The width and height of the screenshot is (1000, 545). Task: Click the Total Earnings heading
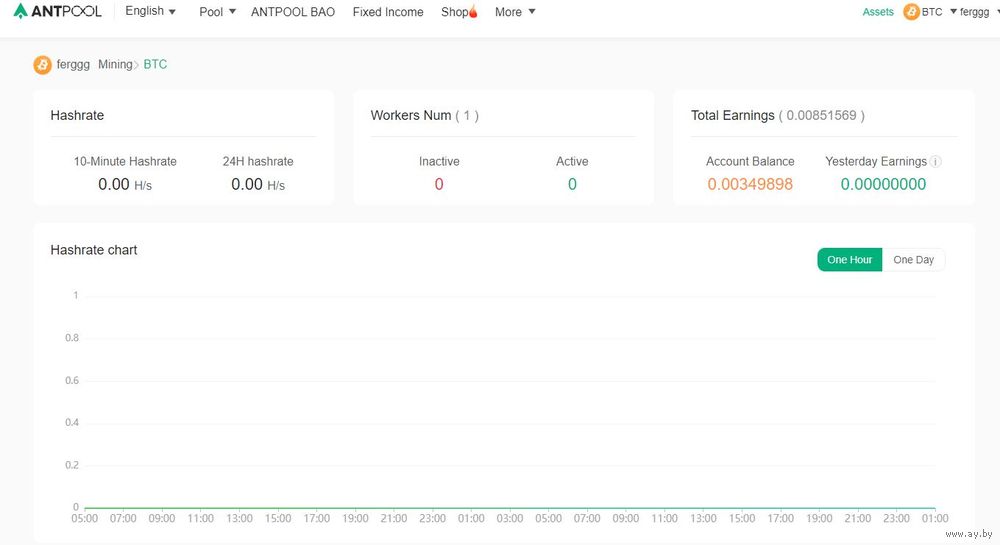[732, 115]
